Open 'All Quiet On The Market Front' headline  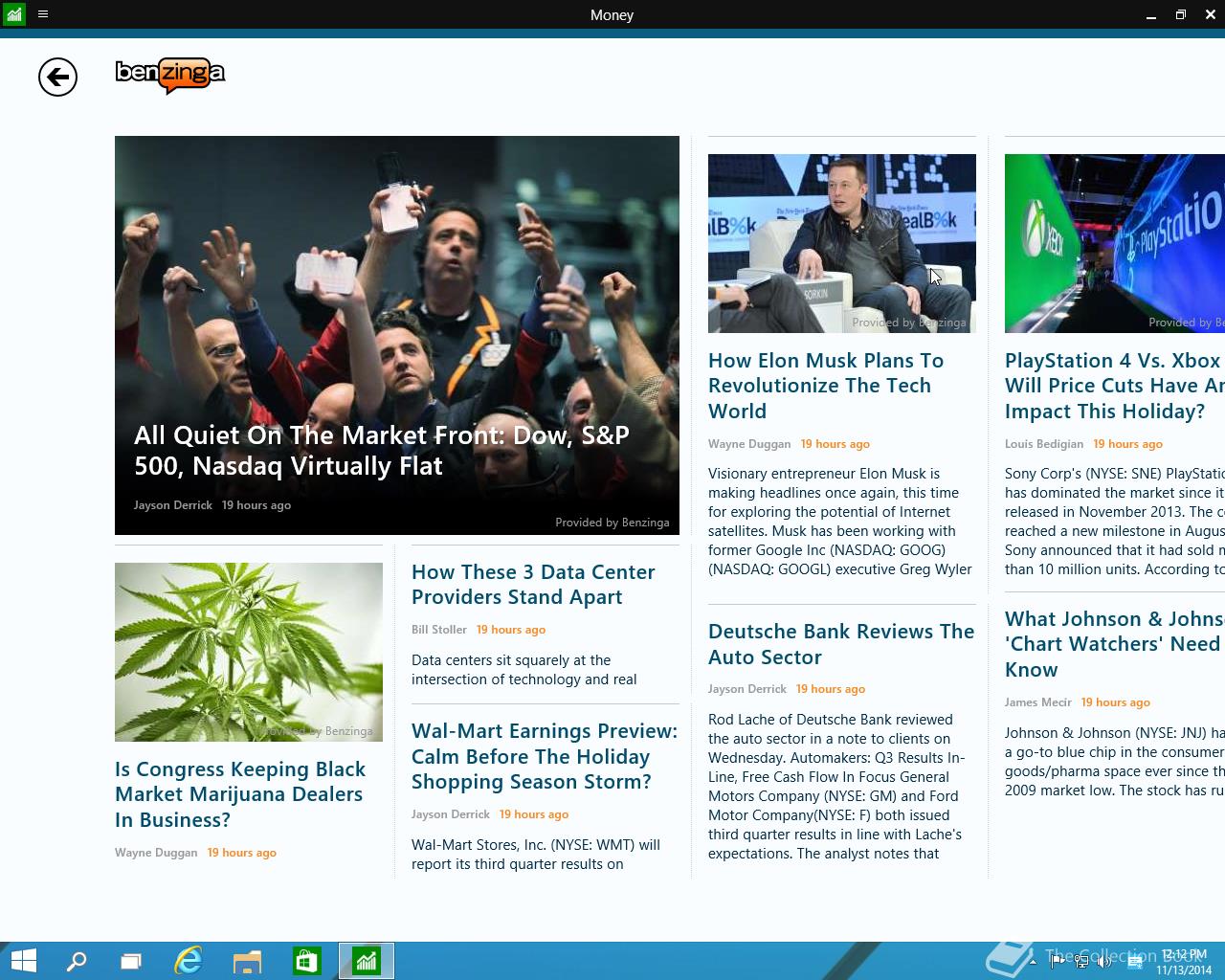coord(382,450)
